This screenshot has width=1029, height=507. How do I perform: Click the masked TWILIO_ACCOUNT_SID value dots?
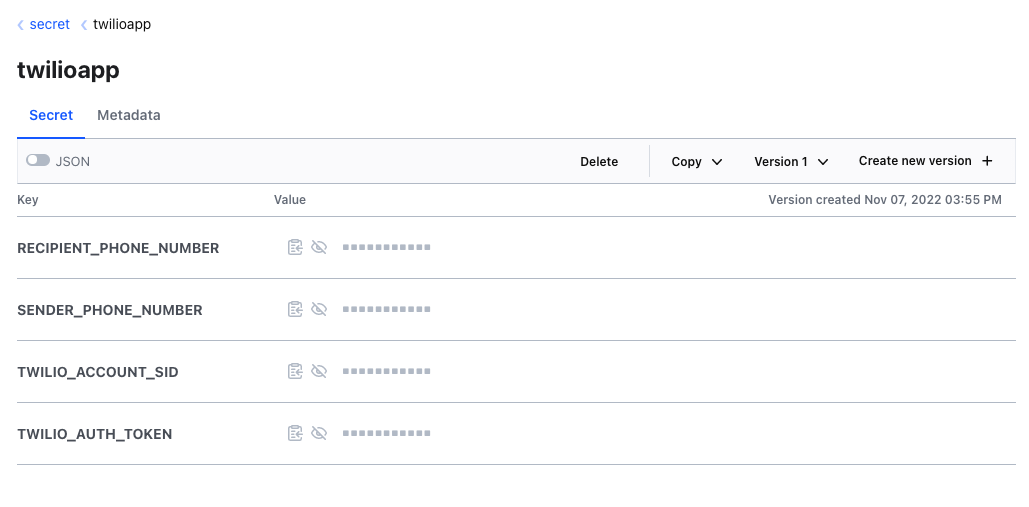click(387, 371)
